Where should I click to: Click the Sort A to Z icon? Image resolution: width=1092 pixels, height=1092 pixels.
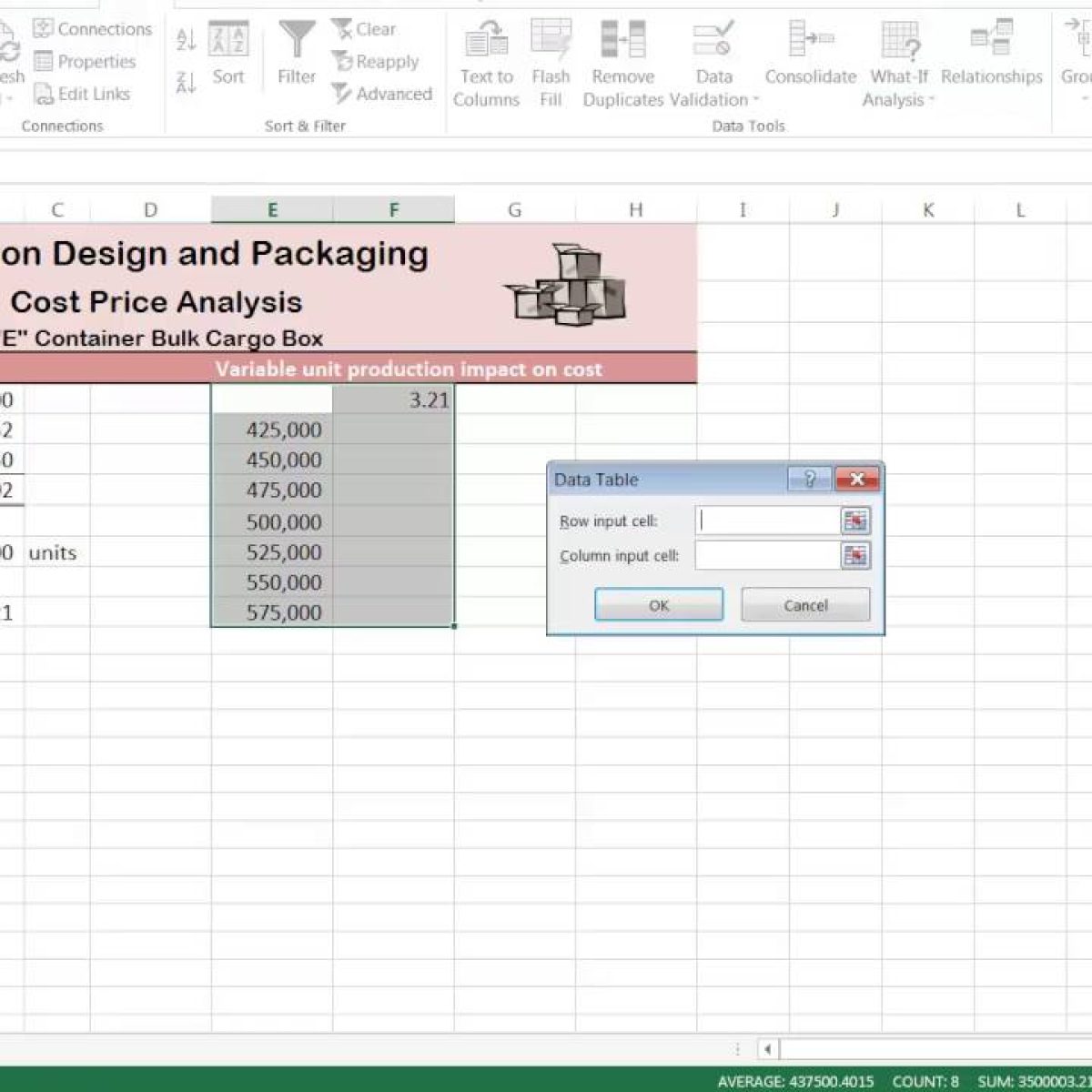pyautogui.click(x=186, y=39)
